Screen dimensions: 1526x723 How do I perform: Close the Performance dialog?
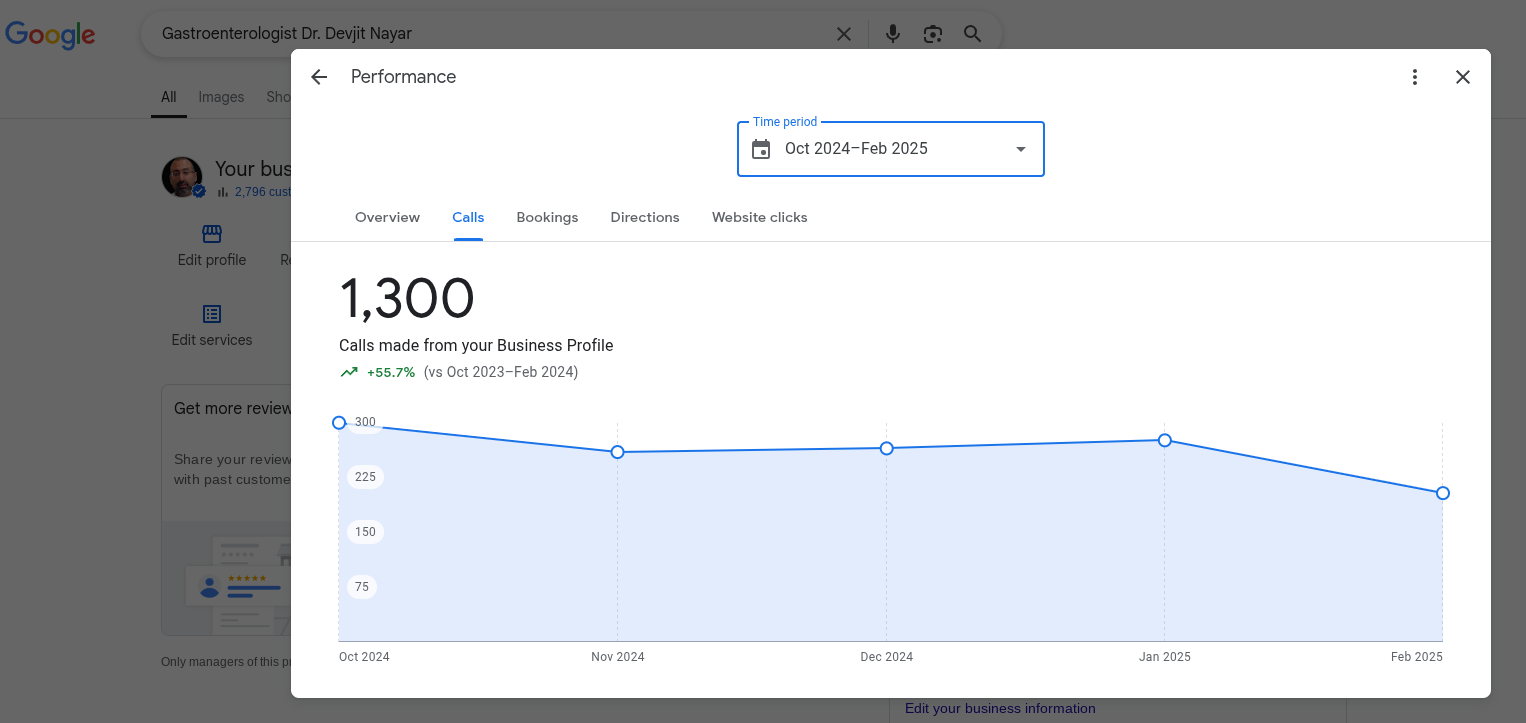(x=1462, y=77)
